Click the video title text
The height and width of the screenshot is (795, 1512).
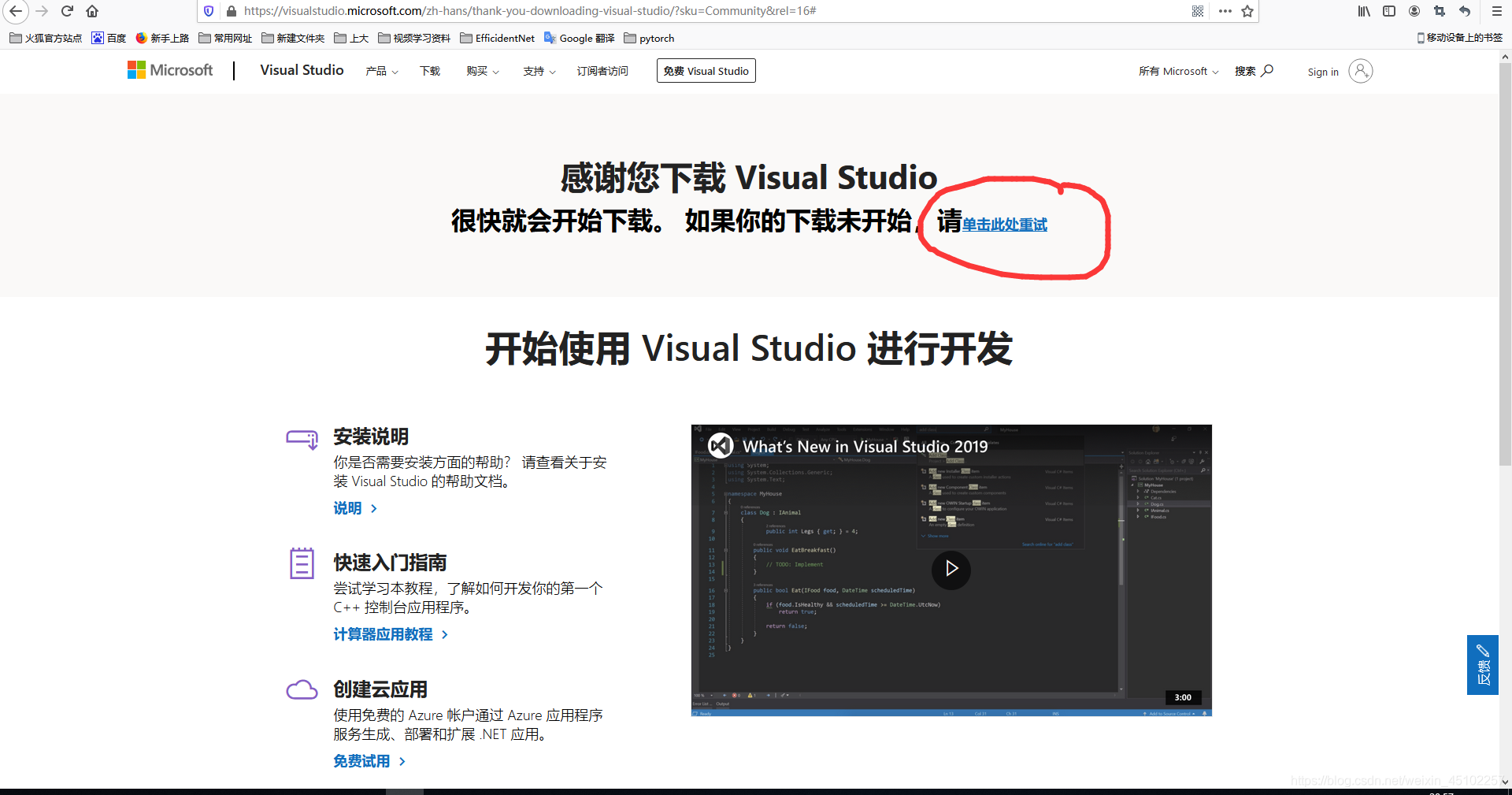click(865, 447)
